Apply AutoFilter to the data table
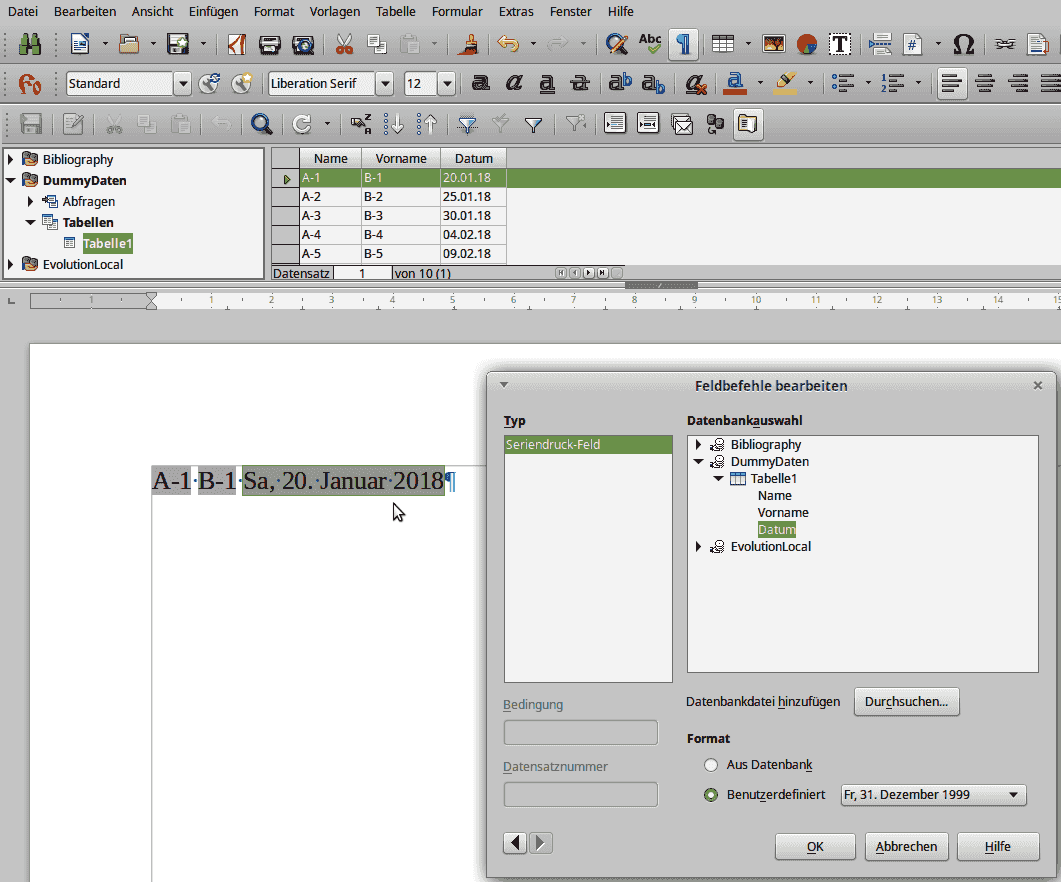The height and width of the screenshot is (882, 1061). click(468, 124)
